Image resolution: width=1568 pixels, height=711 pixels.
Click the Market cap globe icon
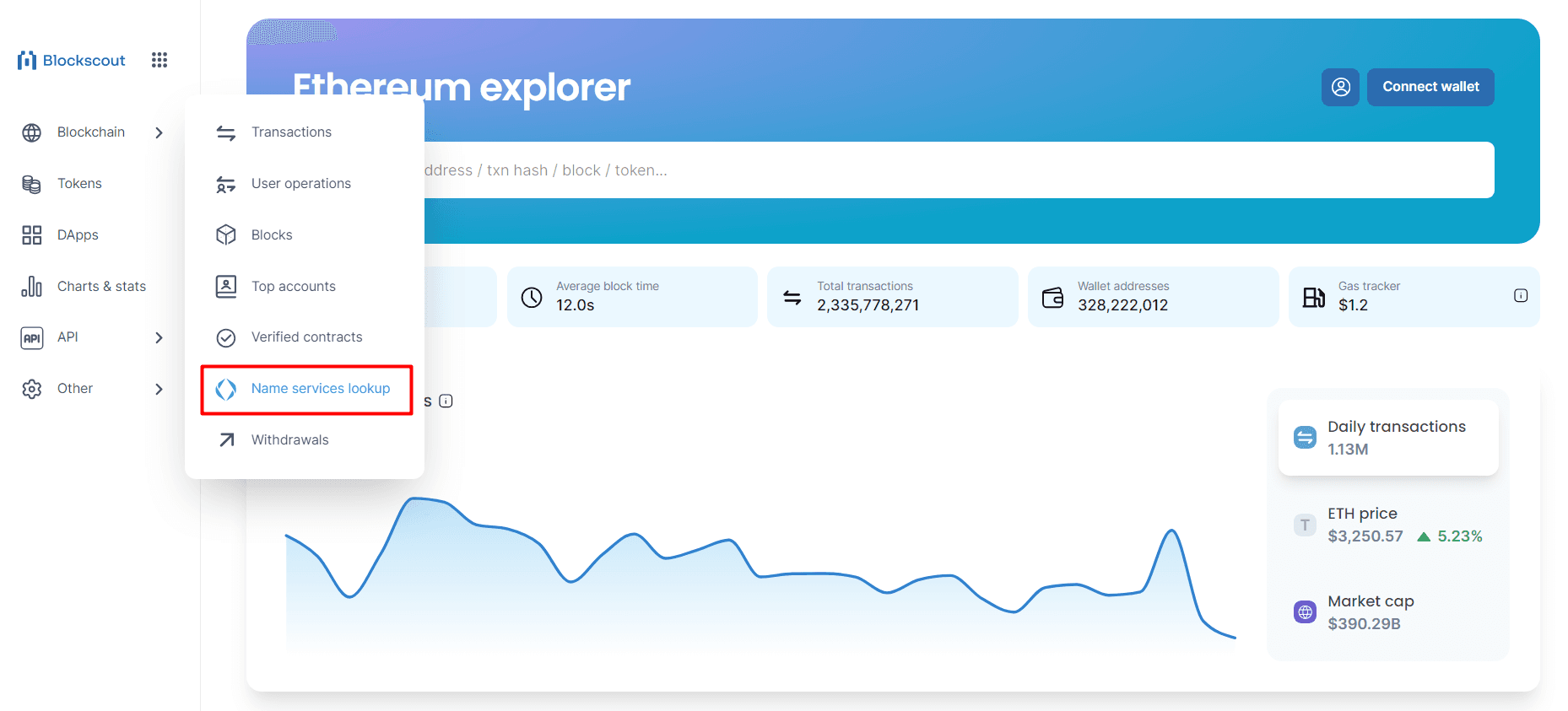tap(1305, 612)
